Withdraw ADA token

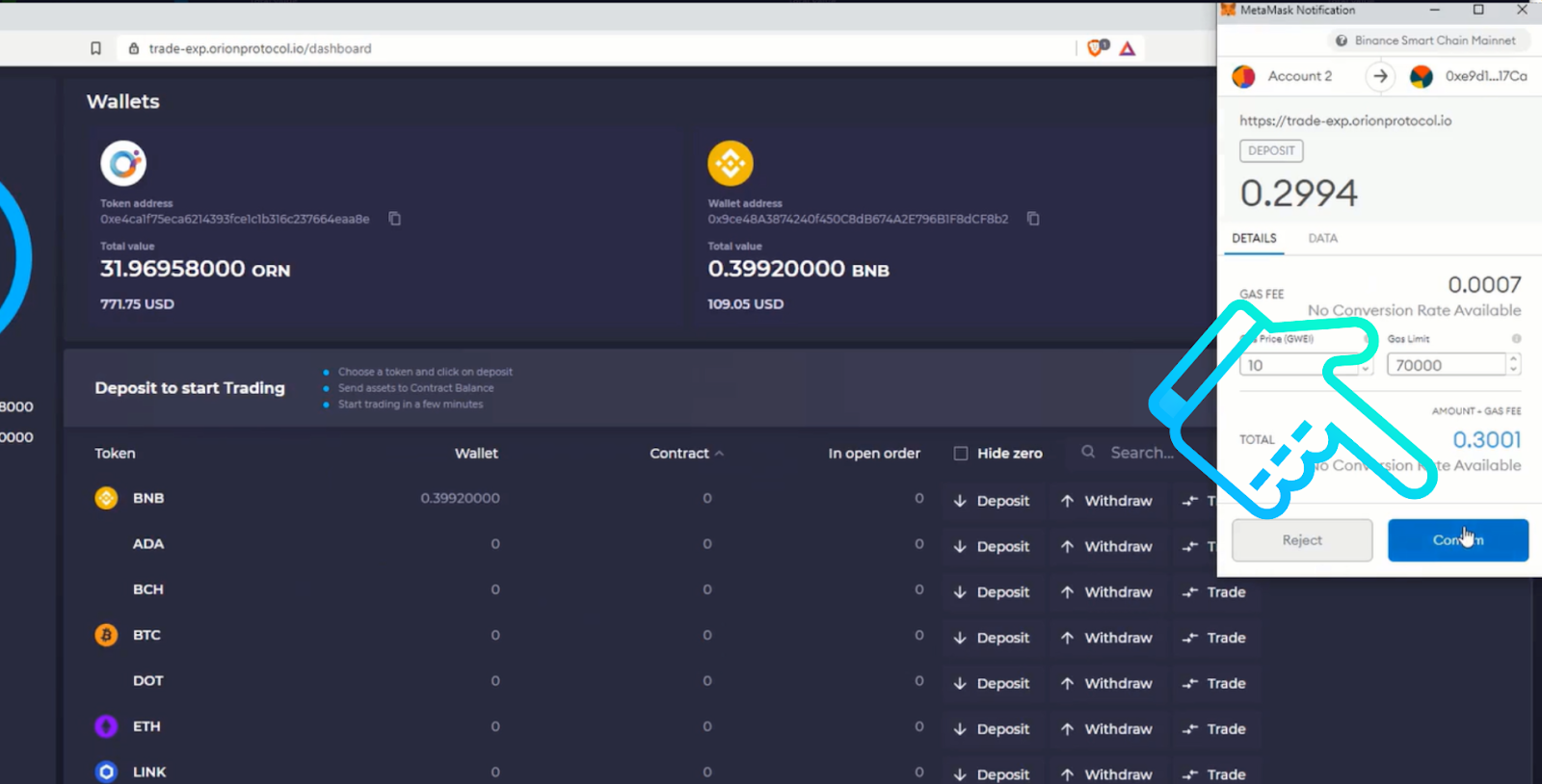coord(1106,546)
